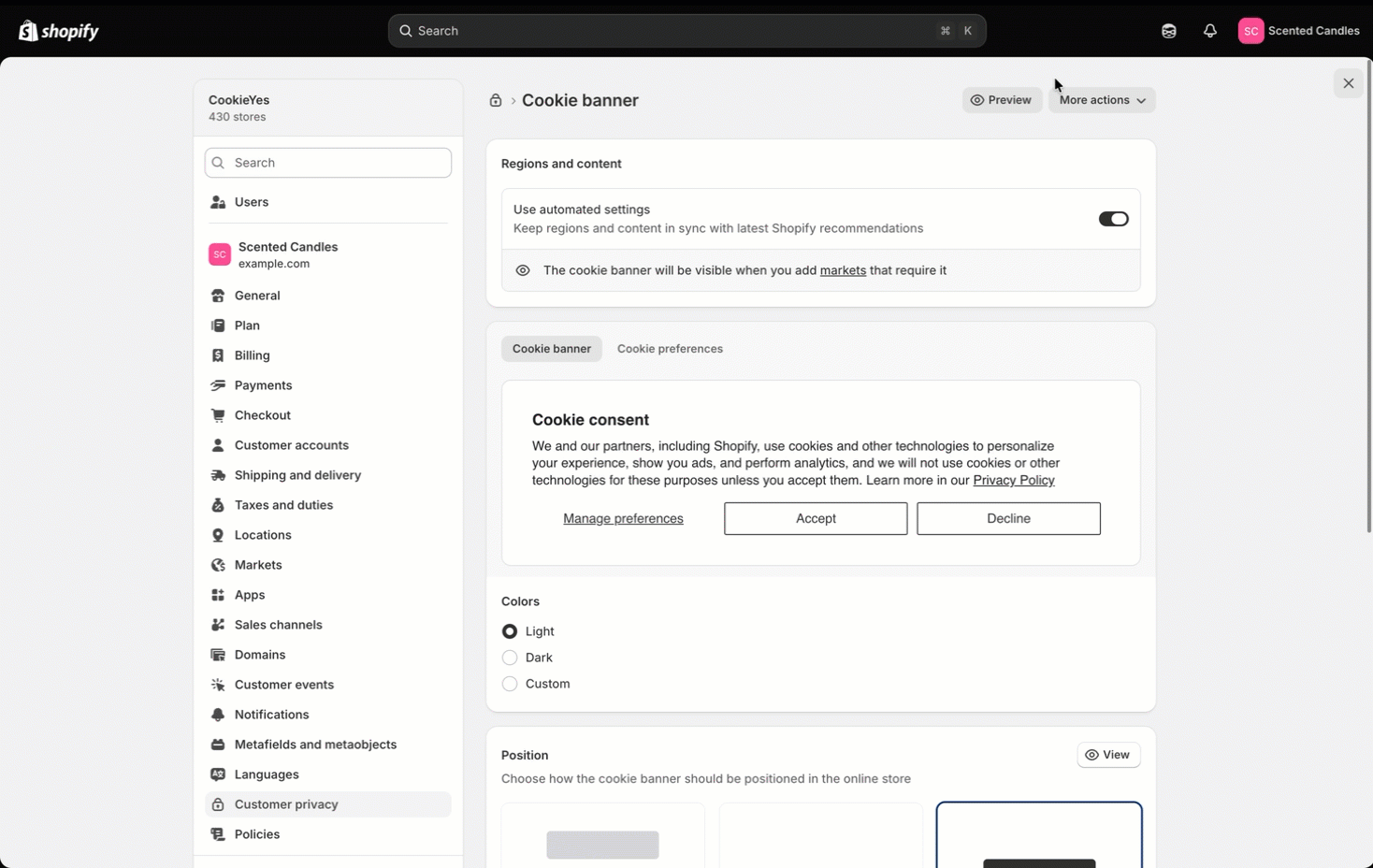Screen dimensions: 1373x868
Task: Click the Apps grid icon
Action: (218, 595)
